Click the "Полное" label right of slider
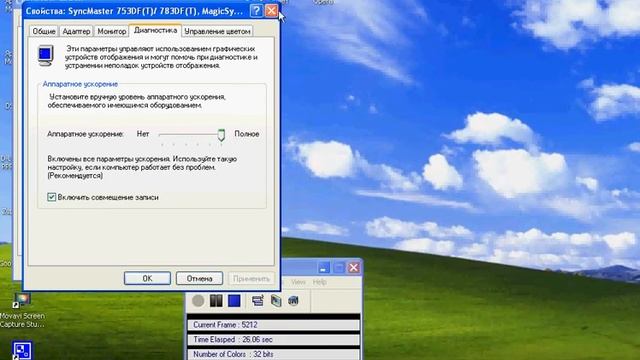This screenshot has width=640, height=360. point(247,134)
